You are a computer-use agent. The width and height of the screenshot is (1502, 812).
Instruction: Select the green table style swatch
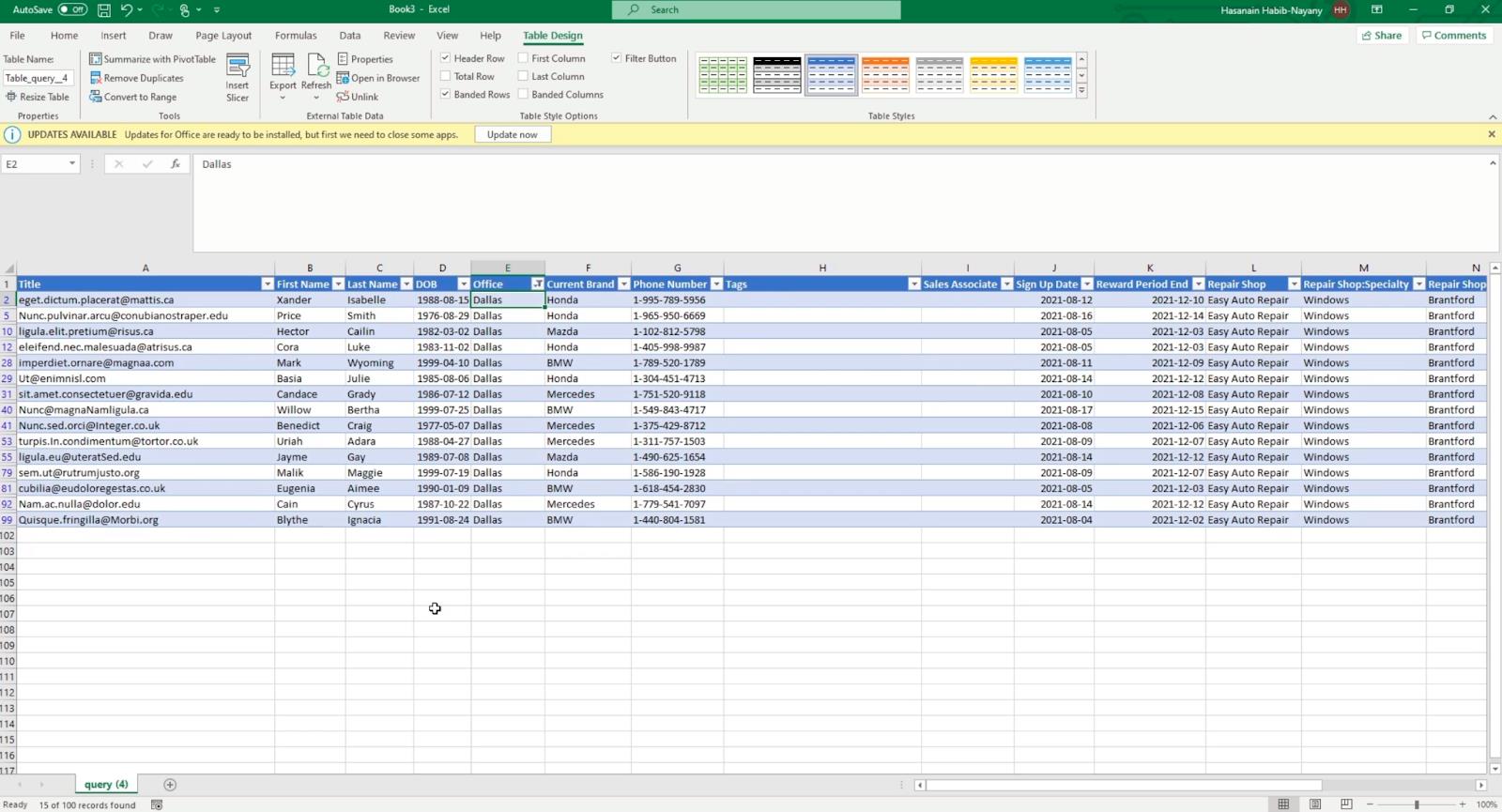tap(723, 75)
